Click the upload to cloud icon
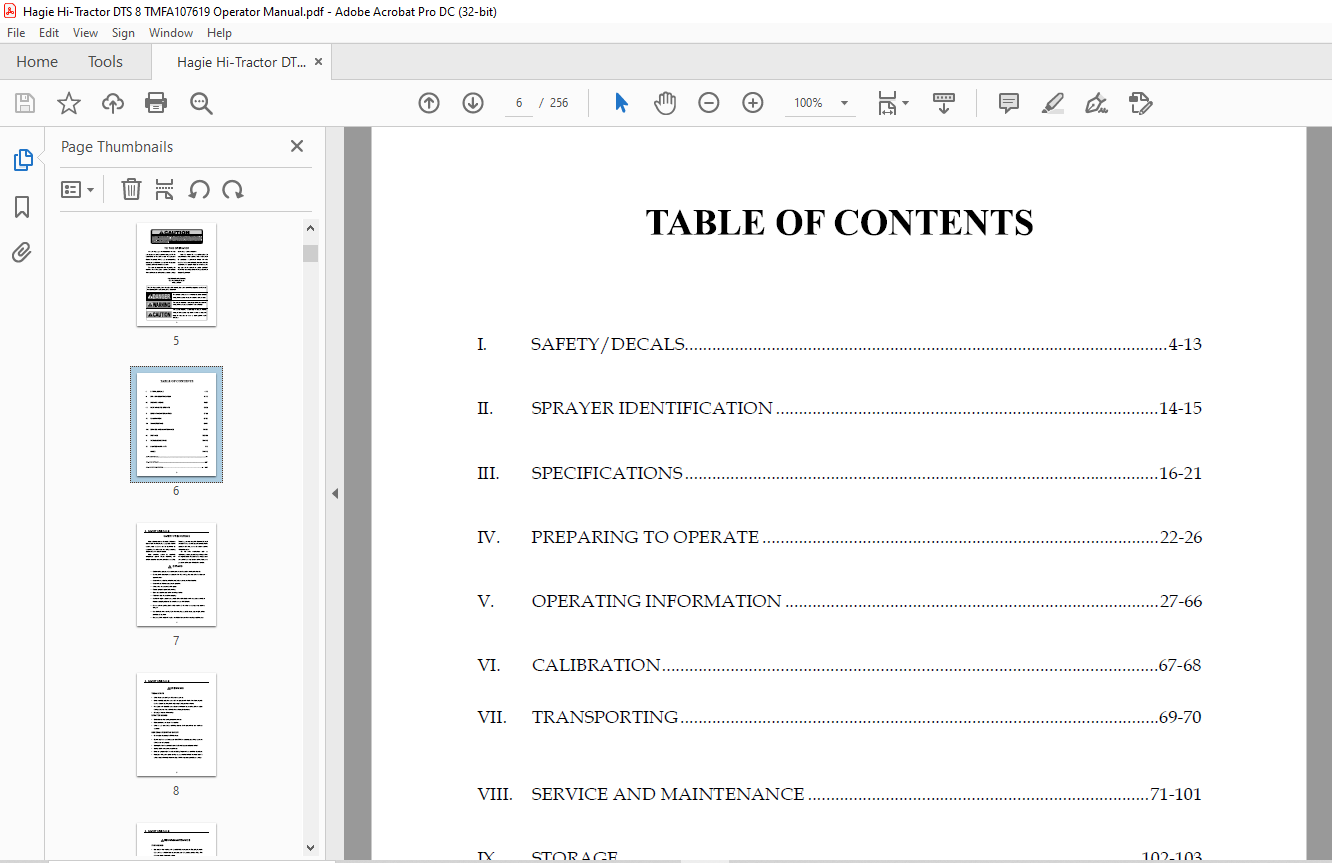The image size is (1332, 863). [x=113, y=103]
